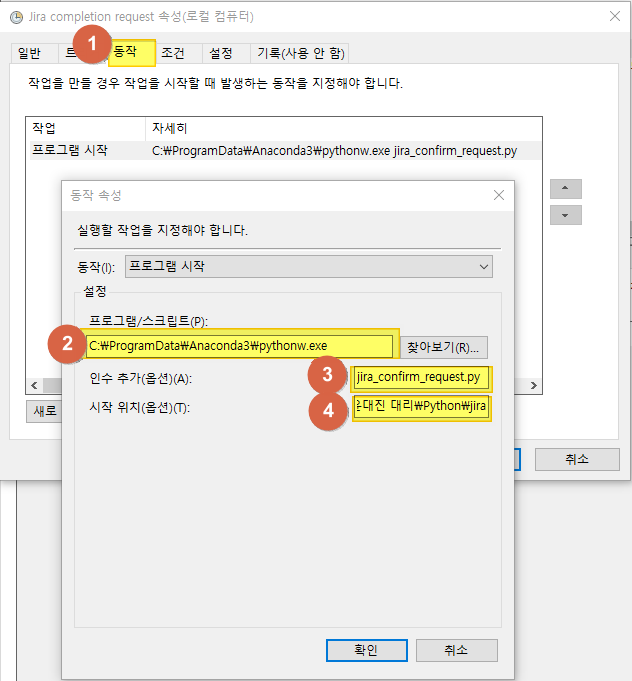Switch to the 설정 tab

click(226, 53)
